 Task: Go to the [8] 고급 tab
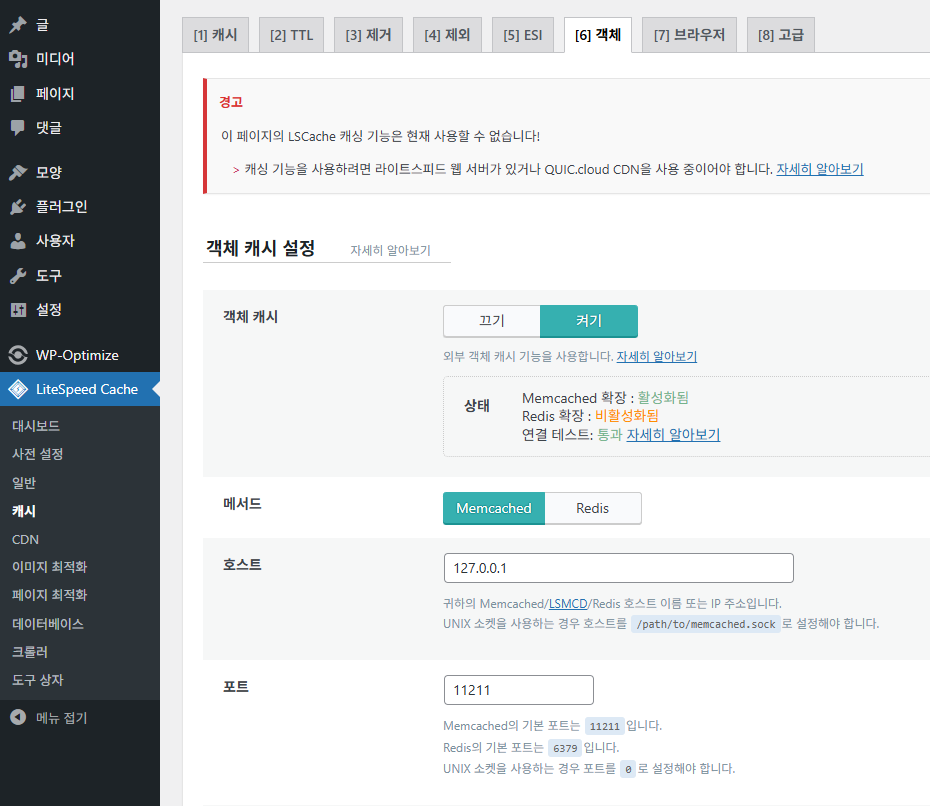pyautogui.click(x=781, y=35)
